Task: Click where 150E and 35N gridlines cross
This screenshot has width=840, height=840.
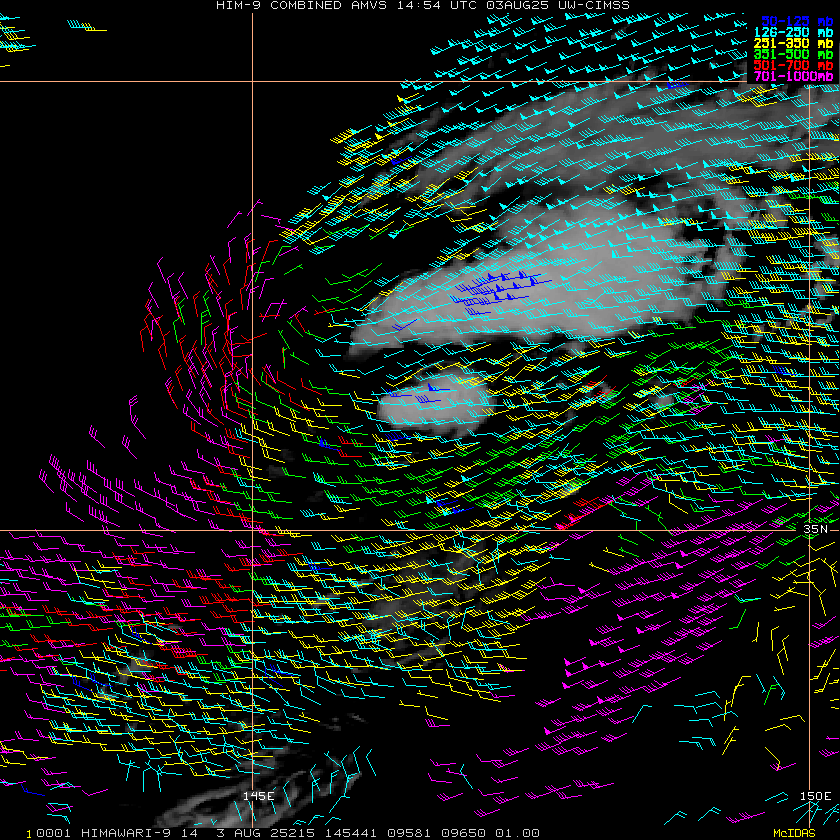Action: (809, 531)
